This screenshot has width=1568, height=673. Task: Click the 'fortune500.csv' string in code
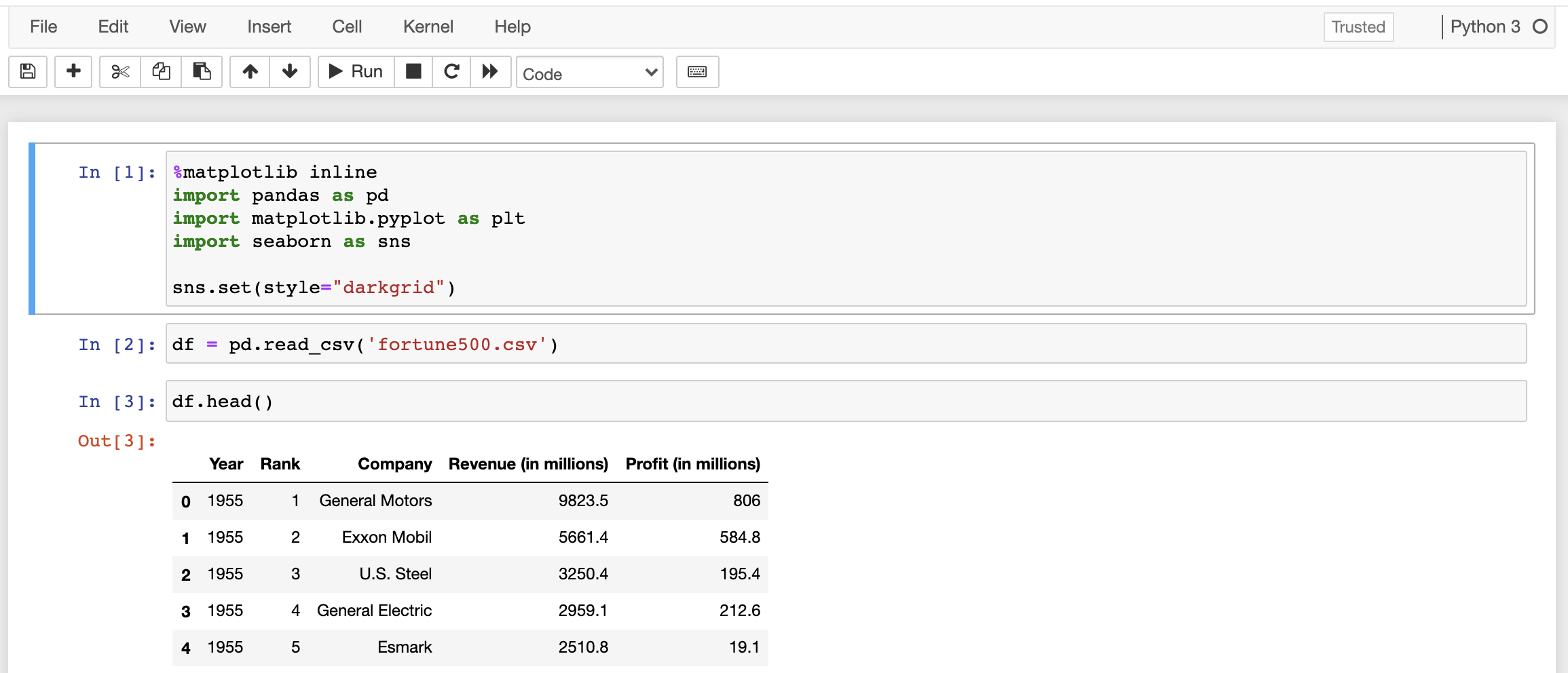(x=458, y=345)
